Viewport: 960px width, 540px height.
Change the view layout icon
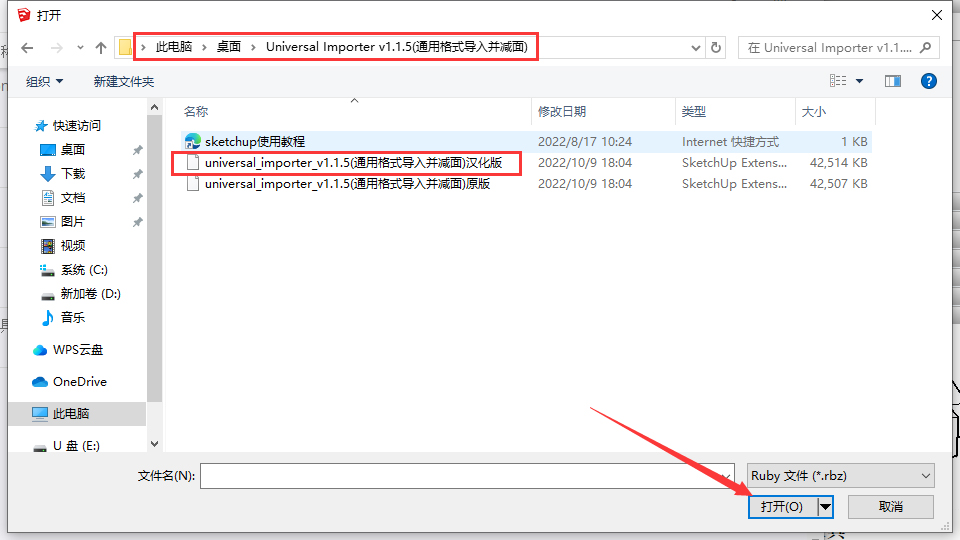pos(838,81)
